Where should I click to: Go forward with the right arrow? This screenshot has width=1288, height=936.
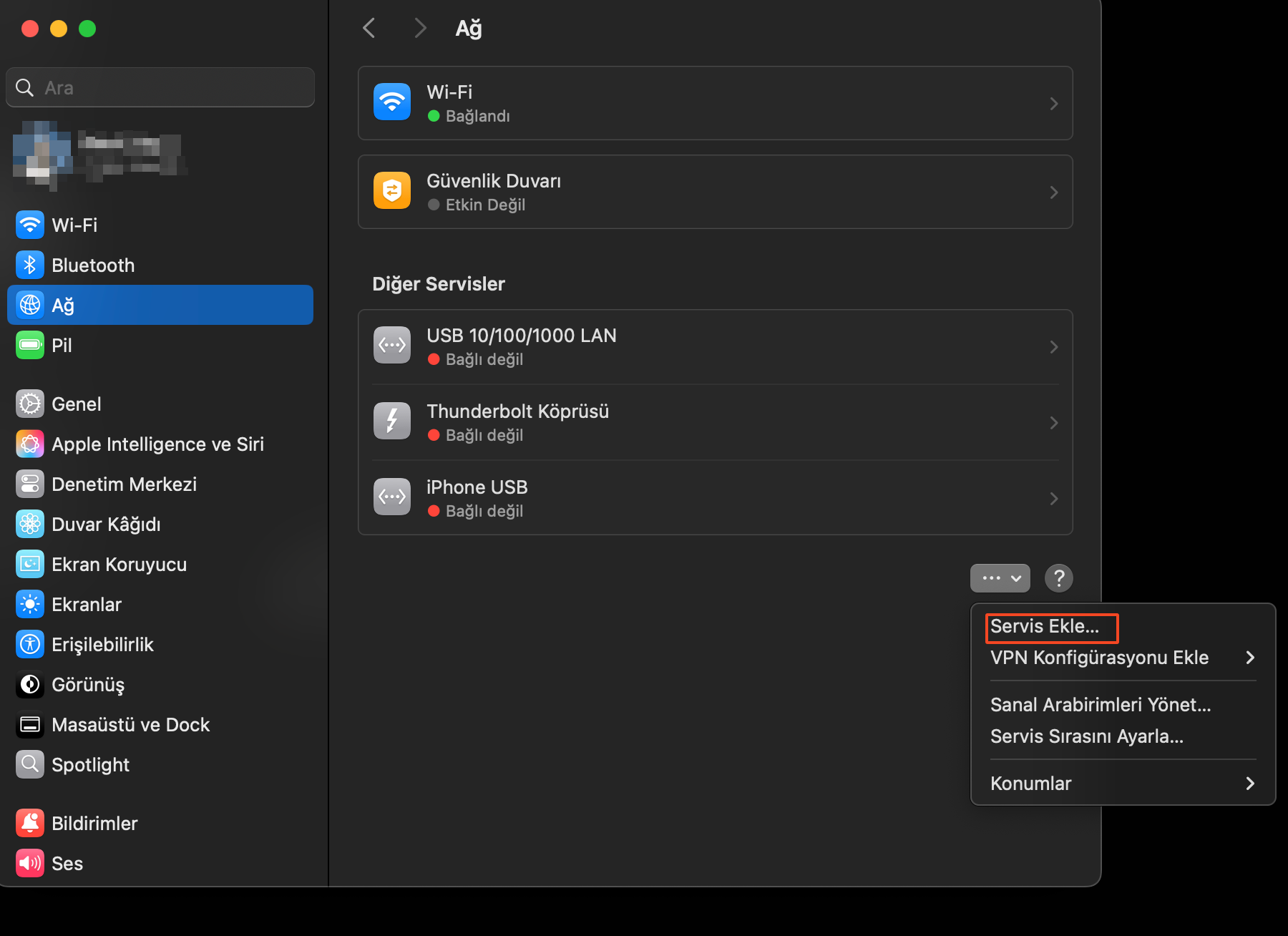[x=420, y=28]
